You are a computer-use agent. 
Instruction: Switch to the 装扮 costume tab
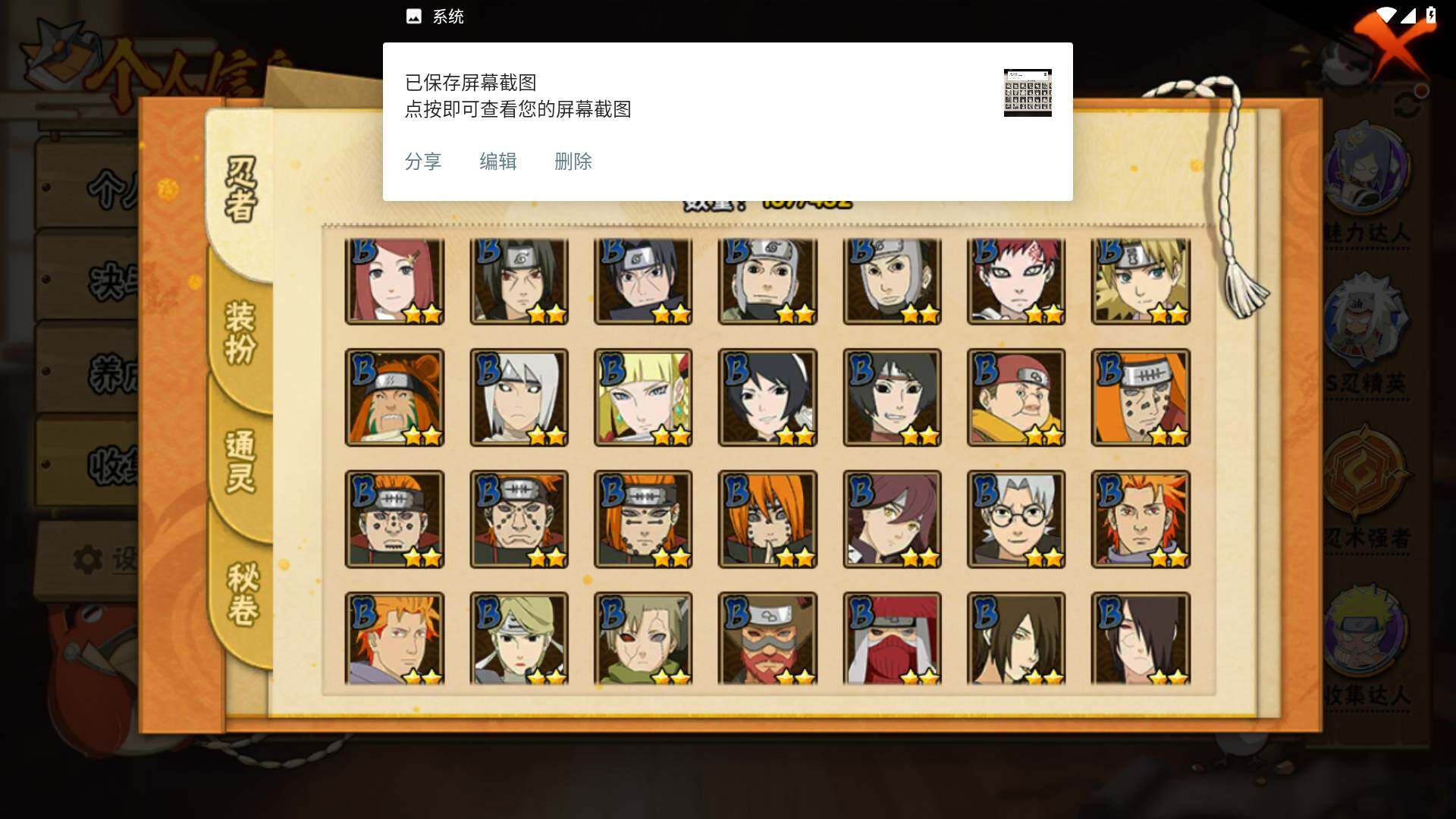click(240, 334)
